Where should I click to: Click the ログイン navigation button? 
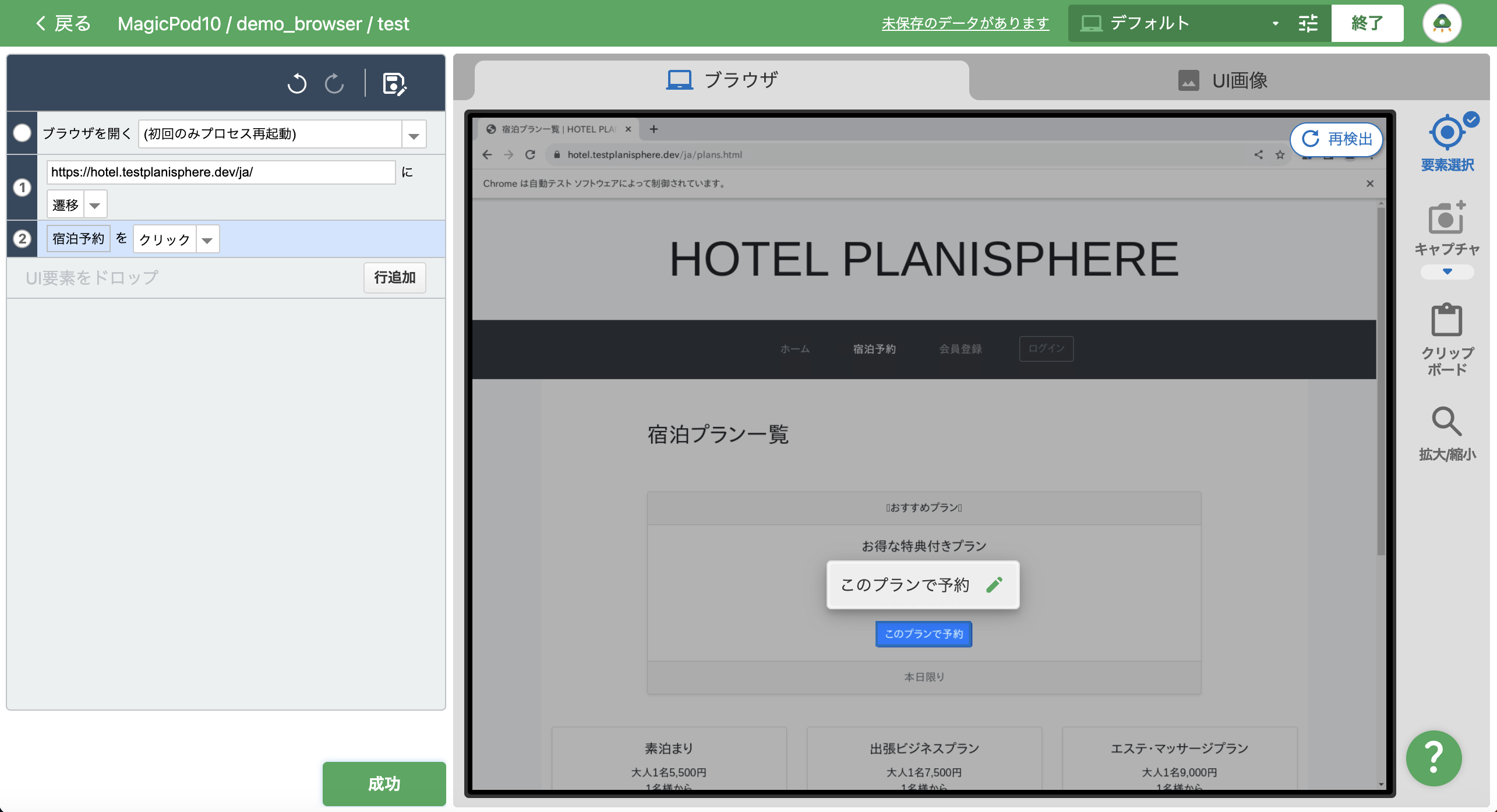1046,348
